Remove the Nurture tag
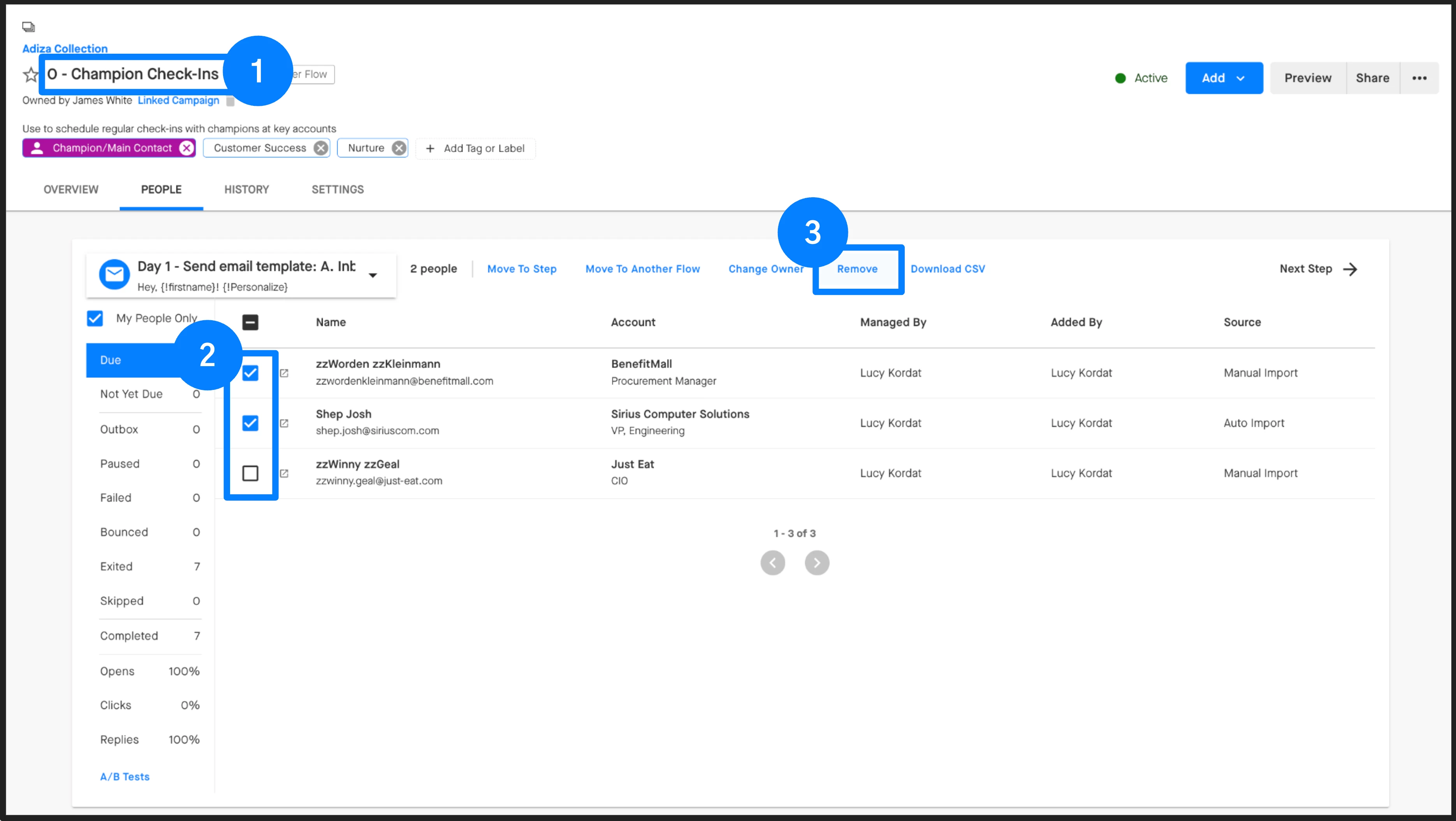This screenshot has width=1456, height=821. tap(399, 148)
